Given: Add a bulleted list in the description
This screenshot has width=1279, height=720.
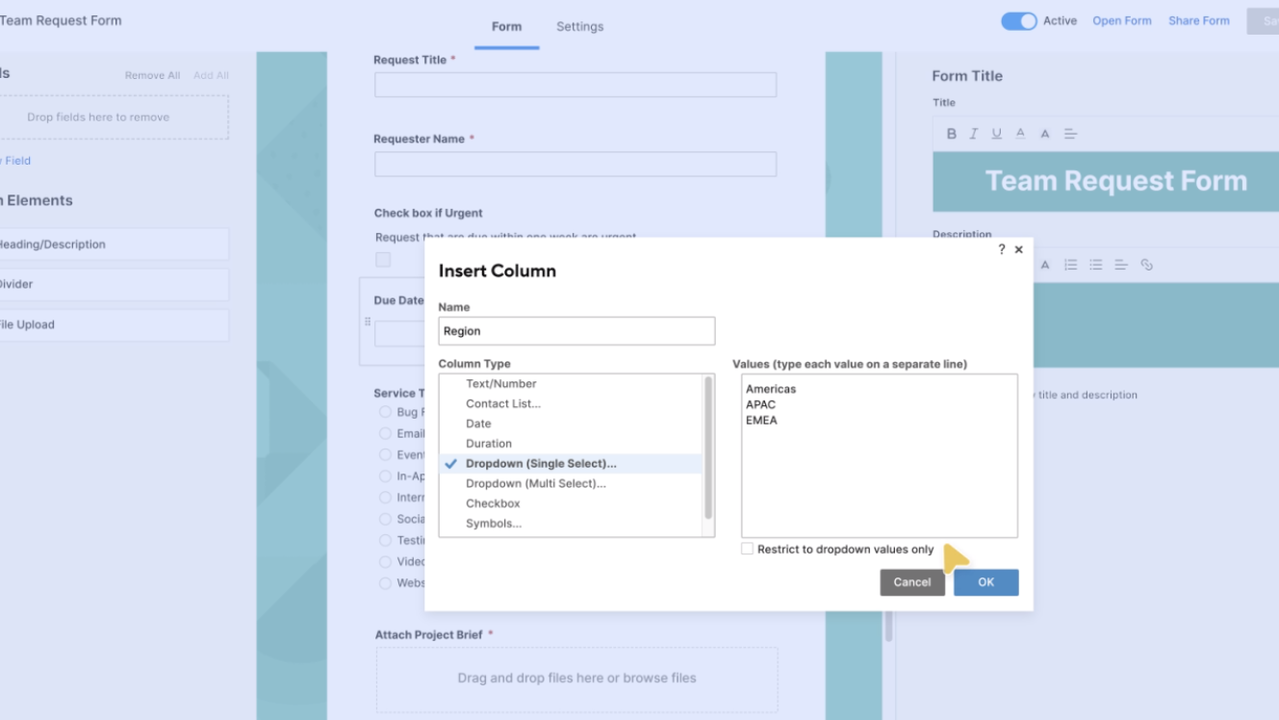Looking at the screenshot, I should click(1095, 264).
